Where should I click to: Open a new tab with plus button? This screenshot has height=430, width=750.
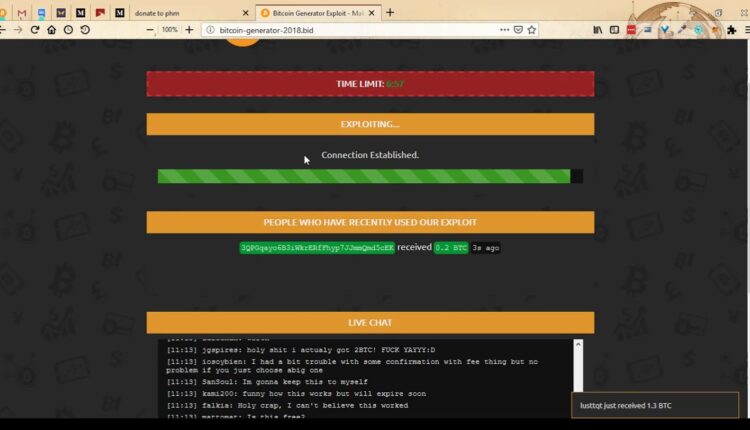point(390,13)
